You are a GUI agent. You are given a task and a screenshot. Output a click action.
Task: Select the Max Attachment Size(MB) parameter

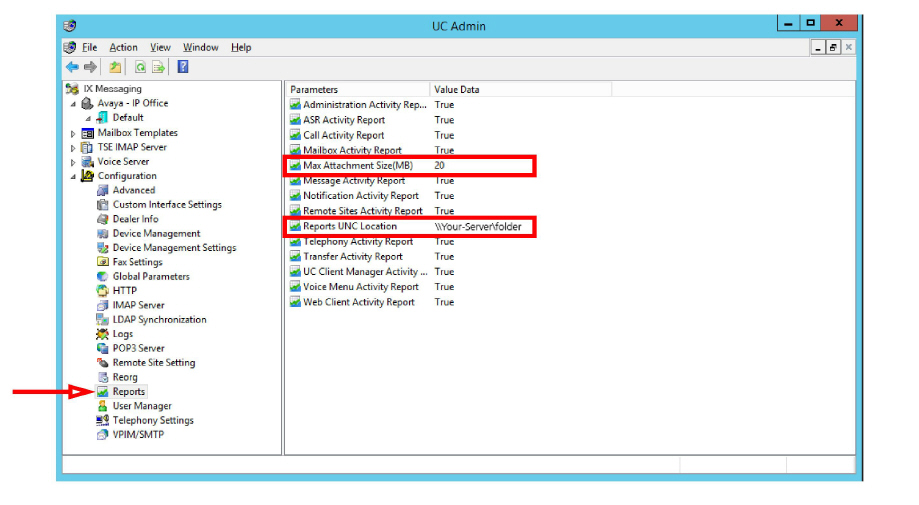[358, 166]
